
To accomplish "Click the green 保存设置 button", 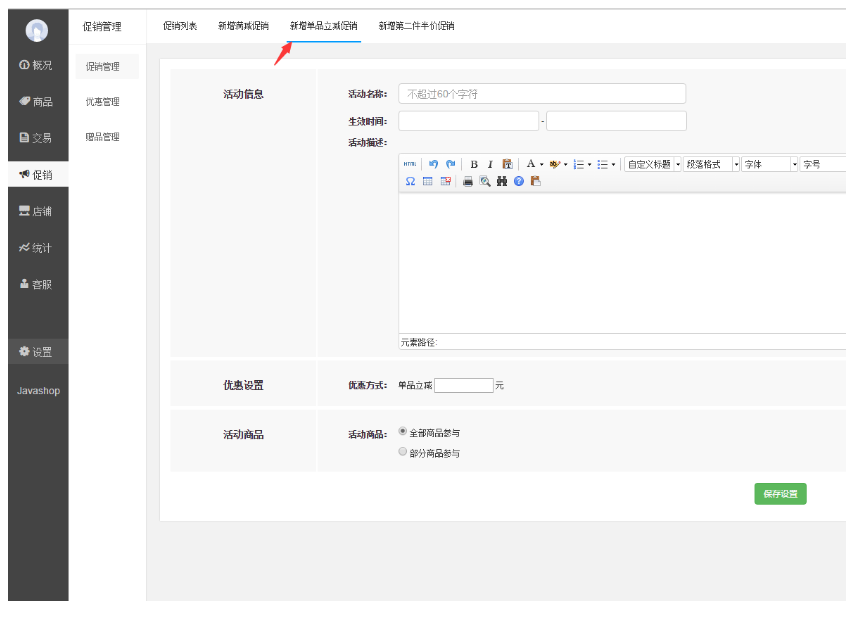I will pos(780,493).
